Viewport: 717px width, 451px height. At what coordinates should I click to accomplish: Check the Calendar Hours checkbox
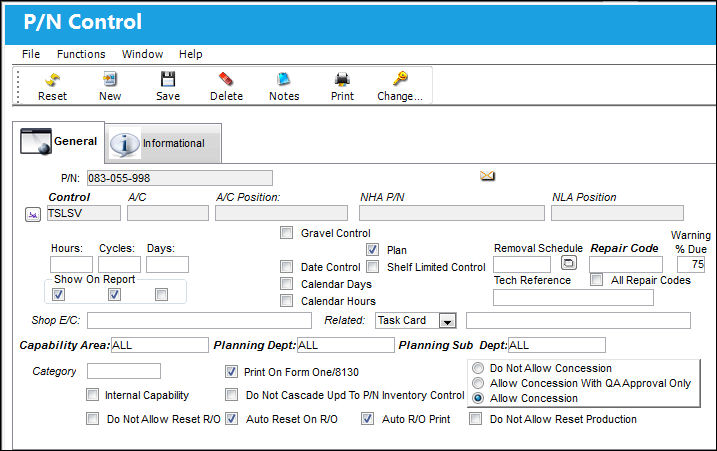click(x=286, y=301)
